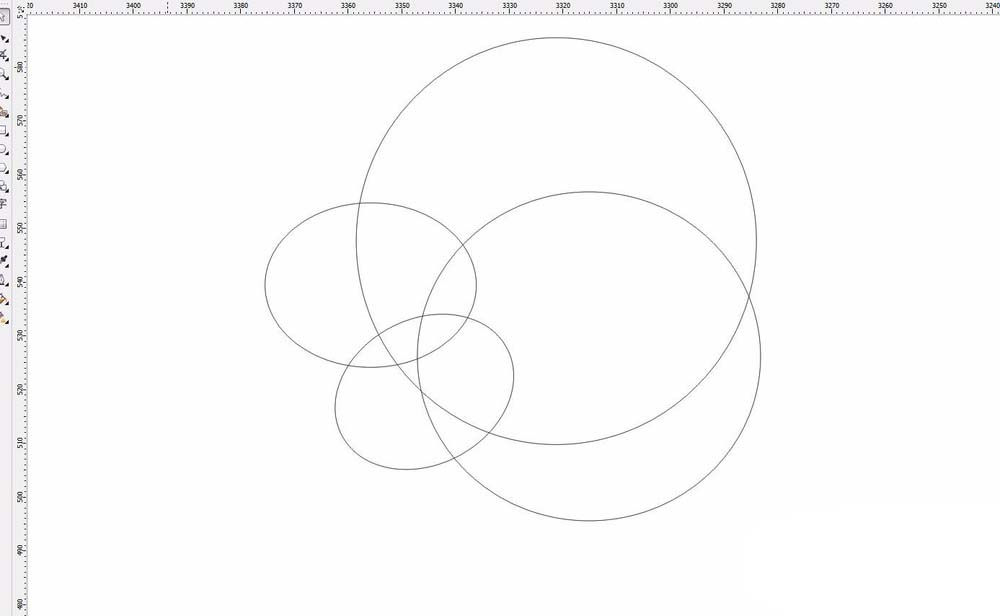
Task: Select the Text tool marked 字
Action: [3, 205]
